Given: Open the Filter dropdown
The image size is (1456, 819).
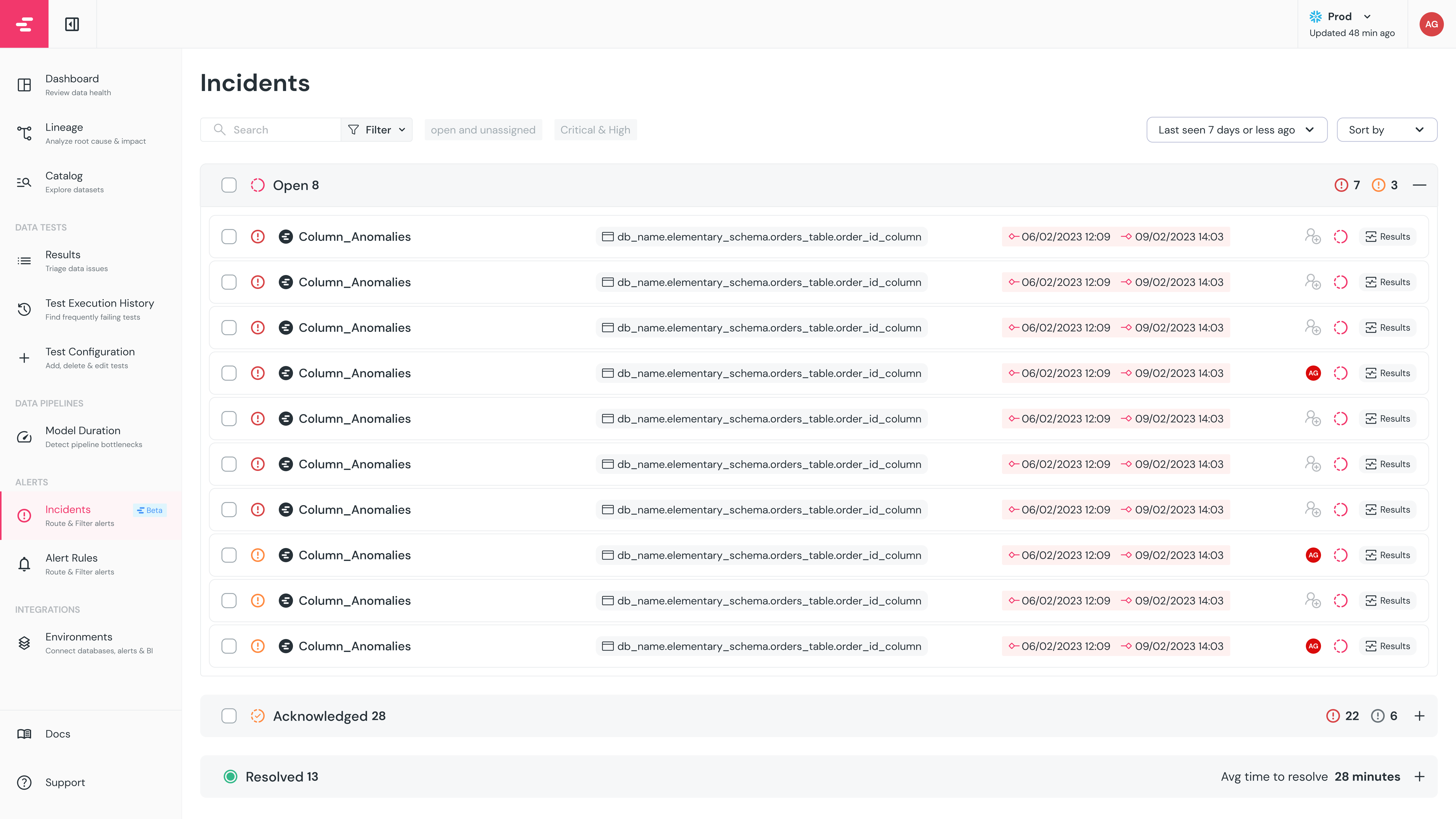Looking at the screenshot, I should coord(377,130).
